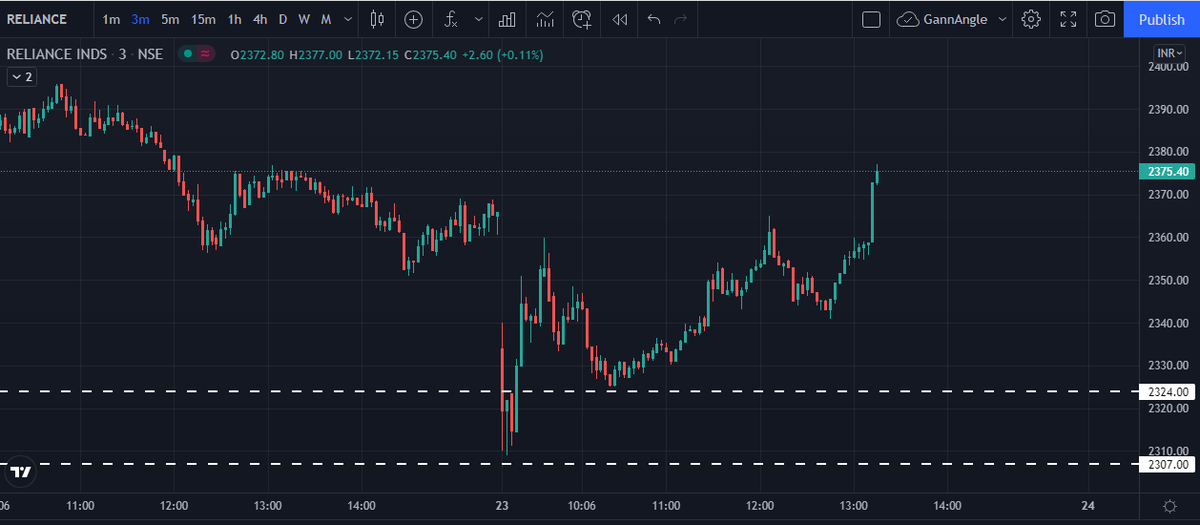The width and height of the screenshot is (1200, 525).
Task: Click the cloud save icon beside GannAngle
Action: coord(908,19)
